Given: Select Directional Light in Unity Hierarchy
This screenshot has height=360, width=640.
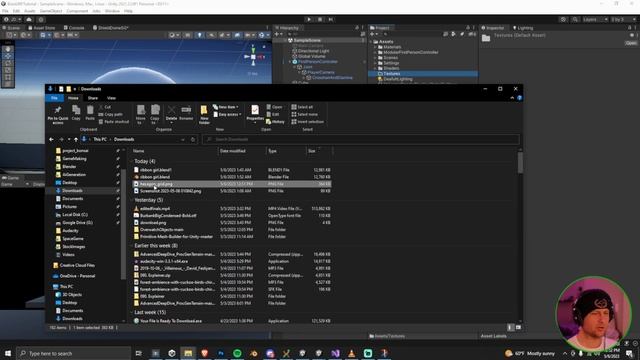Looking at the screenshot, I should pyautogui.click(x=313, y=51).
